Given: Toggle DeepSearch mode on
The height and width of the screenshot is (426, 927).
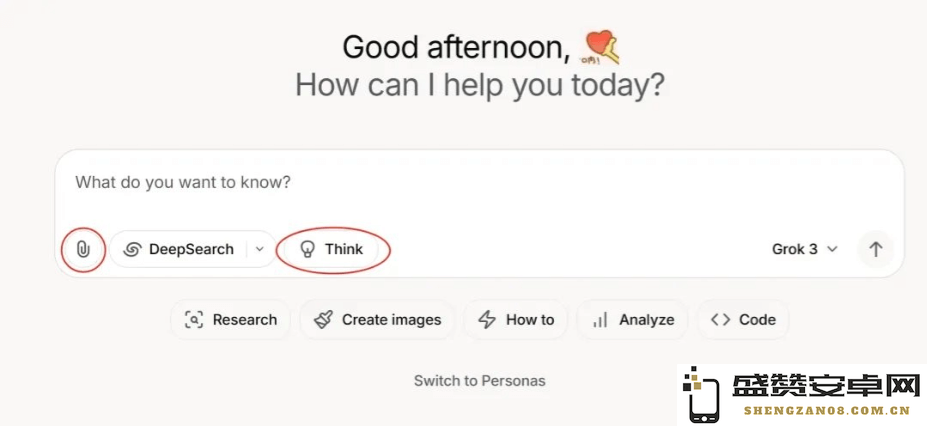Looking at the screenshot, I should [178, 249].
